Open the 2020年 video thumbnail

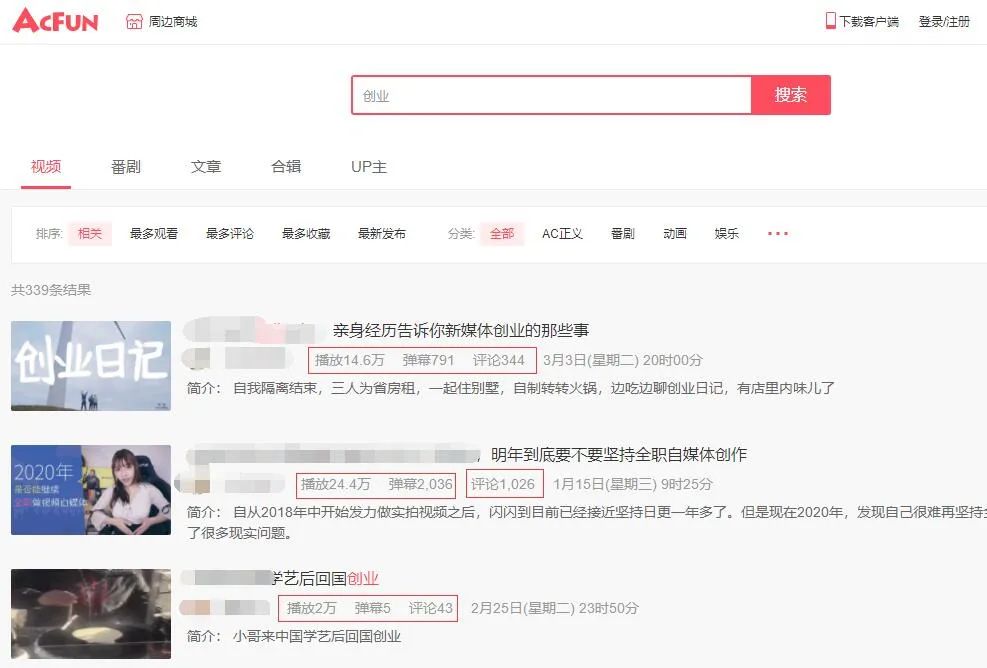(91, 490)
